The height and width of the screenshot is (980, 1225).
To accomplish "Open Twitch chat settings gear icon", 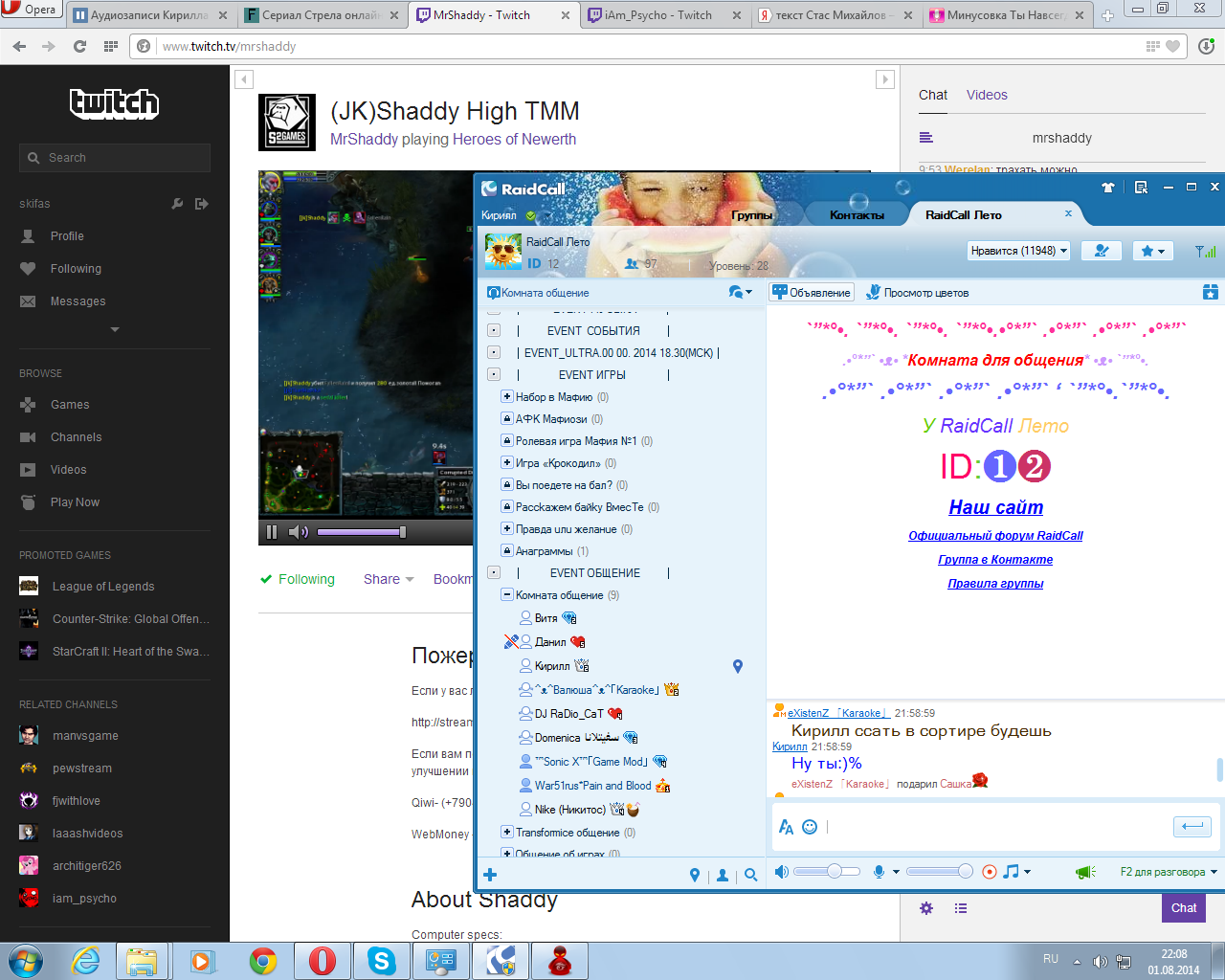I will [x=926, y=908].
